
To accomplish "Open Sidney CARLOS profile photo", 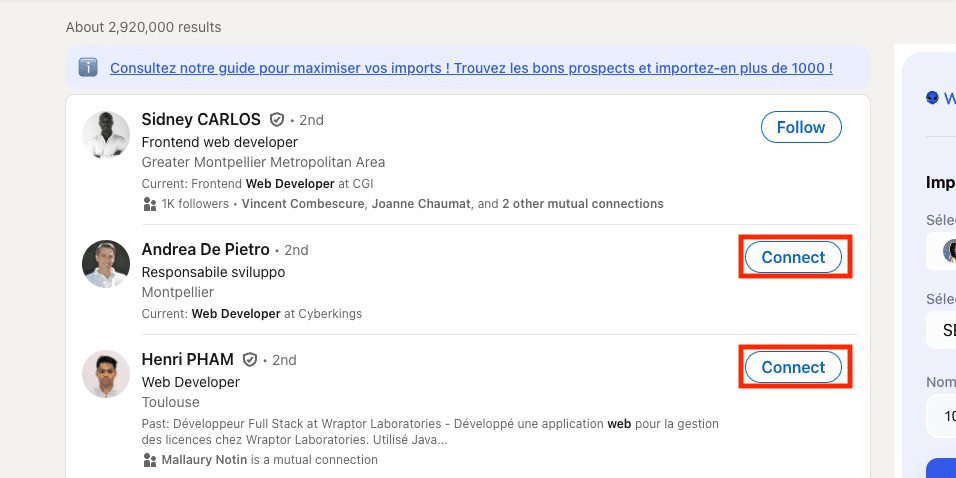I will (x=106, y=135).
